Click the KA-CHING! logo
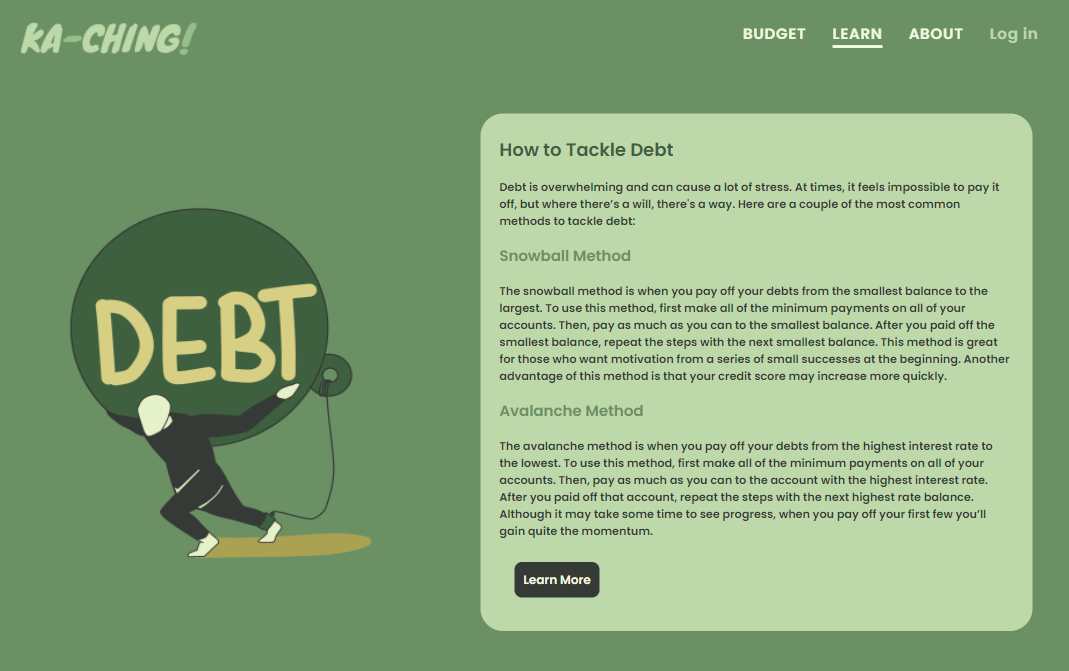The image size is (1069, 671). tap(108, 38)
